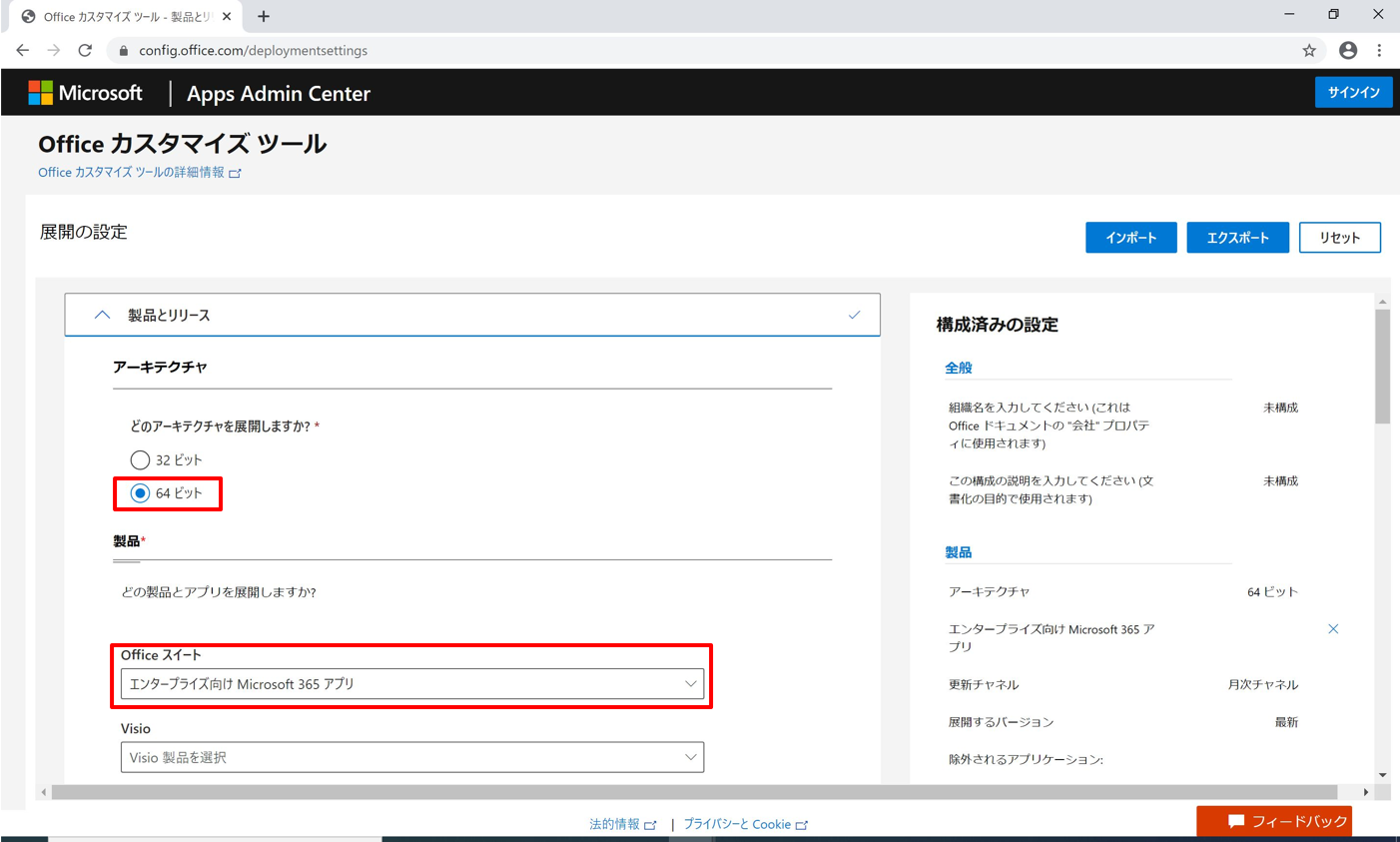Open a new tab with the plus icon

click(264, 16)
